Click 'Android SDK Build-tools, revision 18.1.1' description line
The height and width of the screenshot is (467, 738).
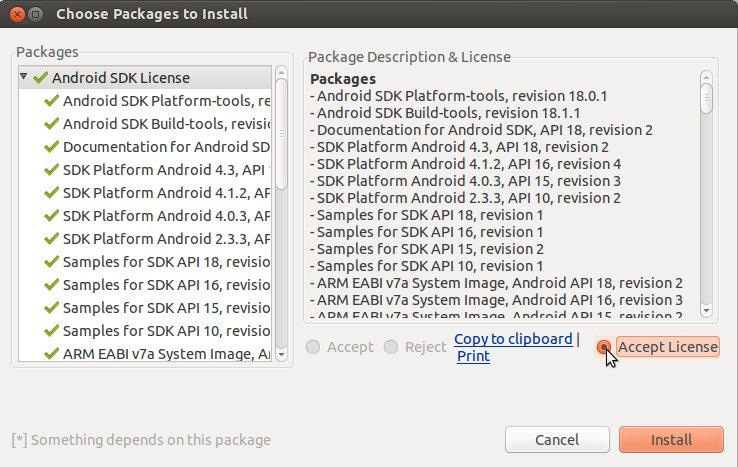(x=445, y=113)
